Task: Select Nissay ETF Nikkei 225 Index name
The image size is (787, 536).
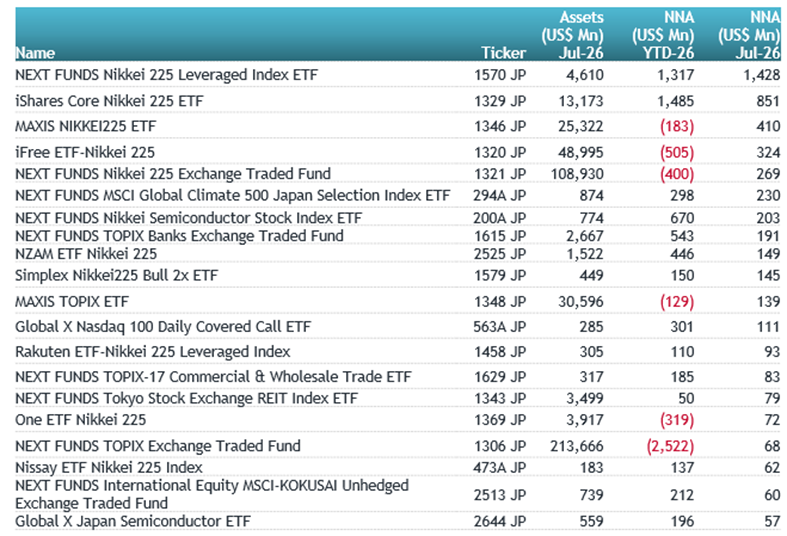Action: coord(109,468)
